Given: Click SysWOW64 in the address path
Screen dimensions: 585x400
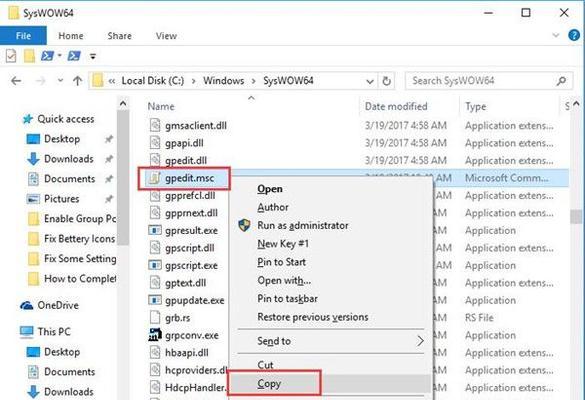Looking at the screenshot, I should [288, 81].
